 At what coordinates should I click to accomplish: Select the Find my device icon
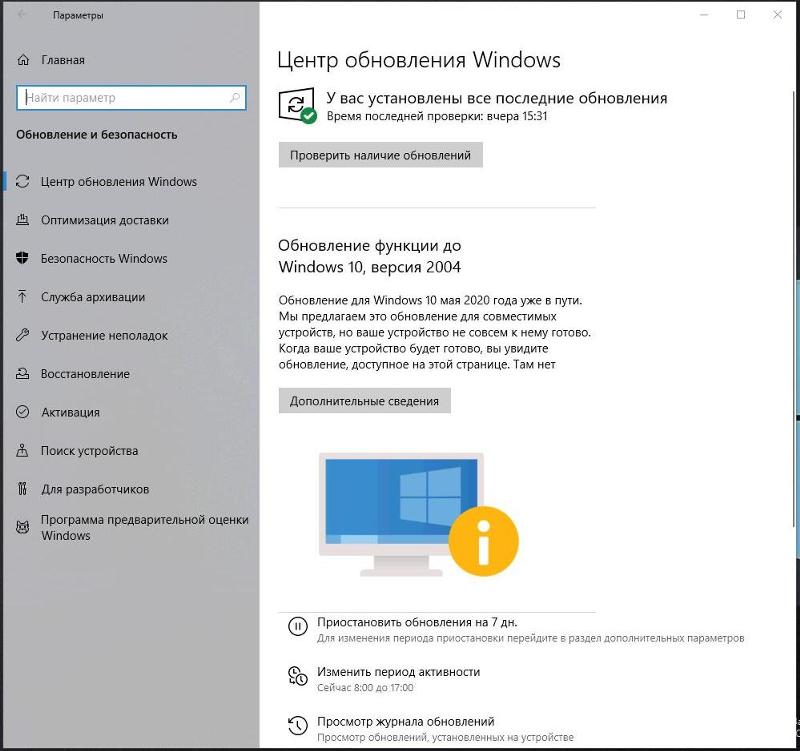pyautogui.click(x=21, y=451)
